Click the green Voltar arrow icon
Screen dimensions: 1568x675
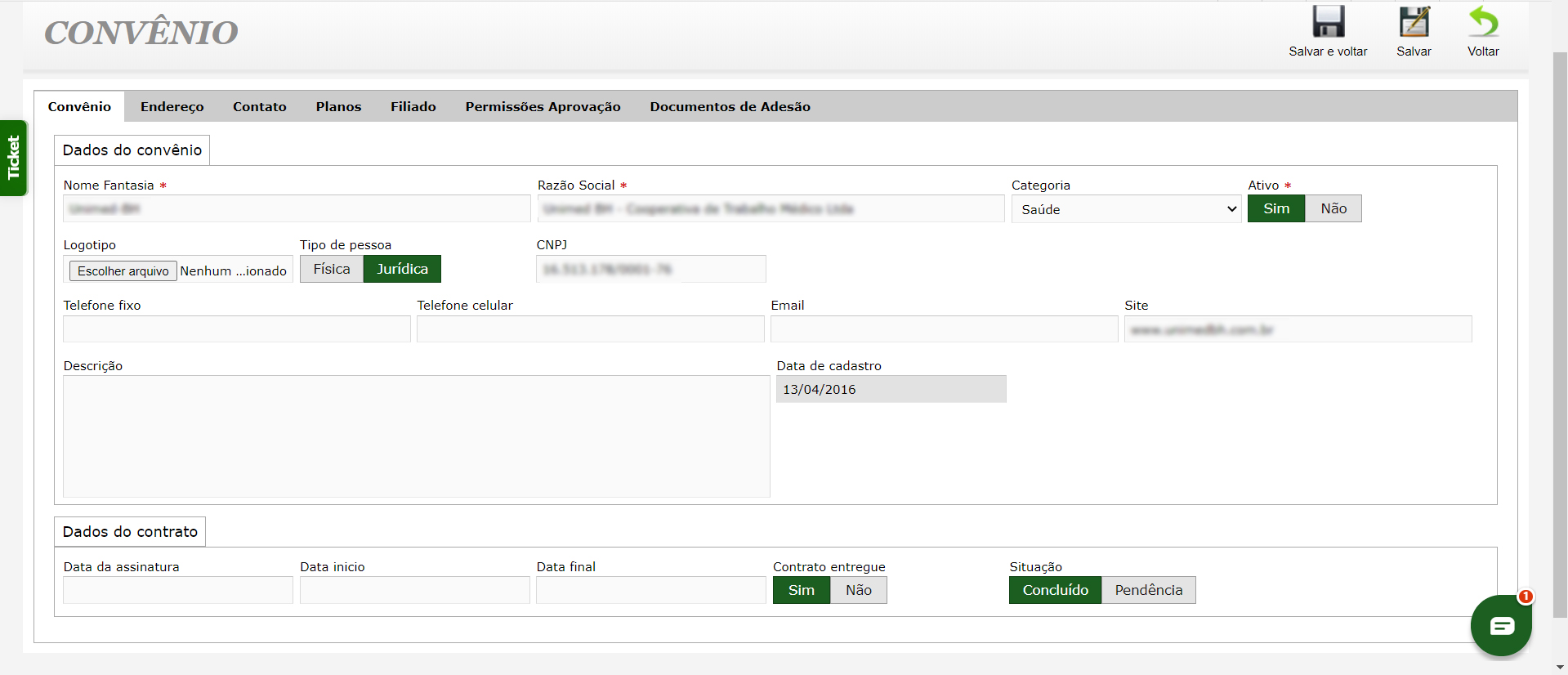tap(1482, 23)
